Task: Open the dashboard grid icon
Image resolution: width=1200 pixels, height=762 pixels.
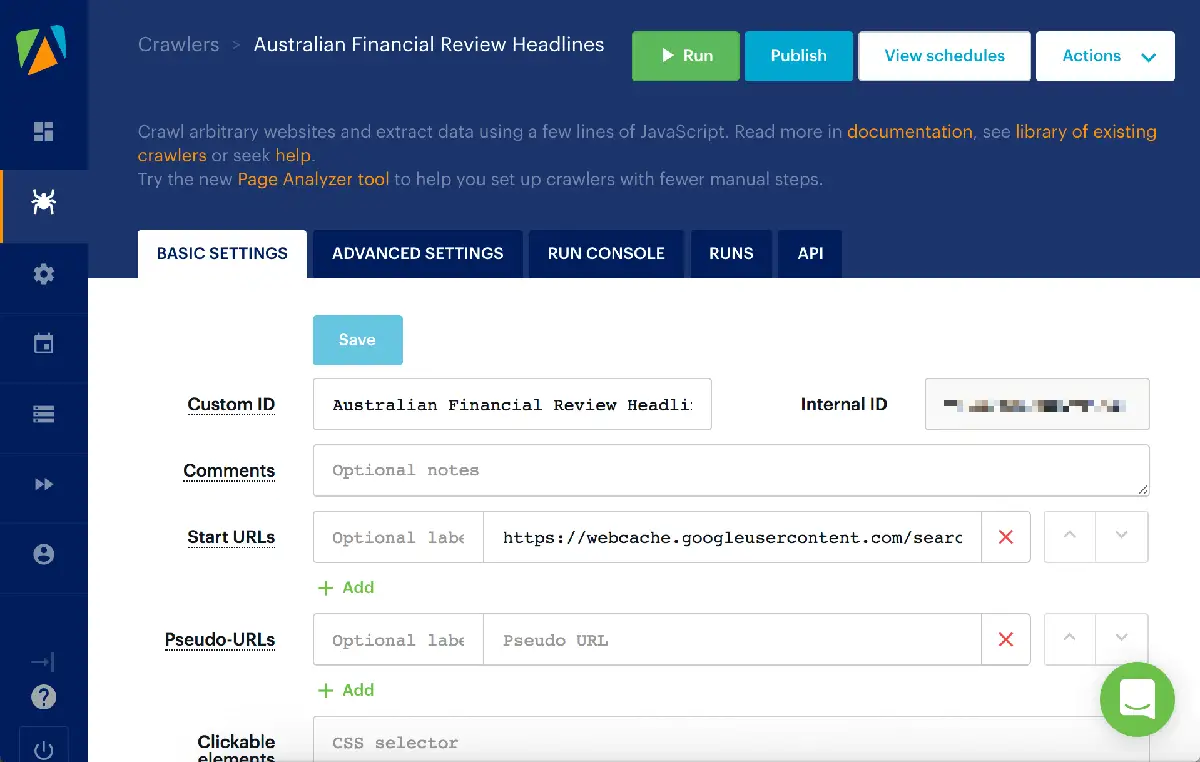Action: point(43,132)
